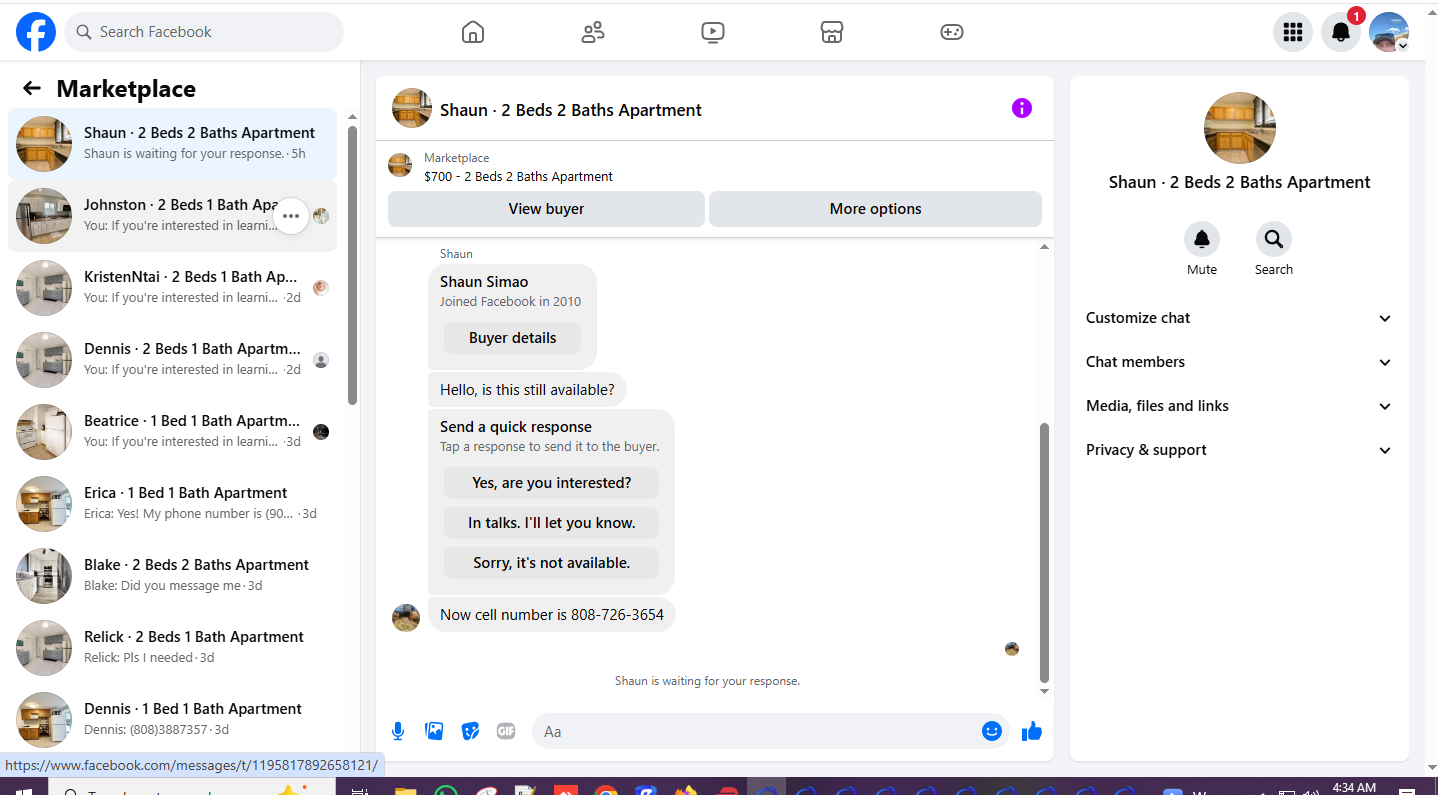
Task: Expand Media, files and links section
Action: pos(1239,406)
